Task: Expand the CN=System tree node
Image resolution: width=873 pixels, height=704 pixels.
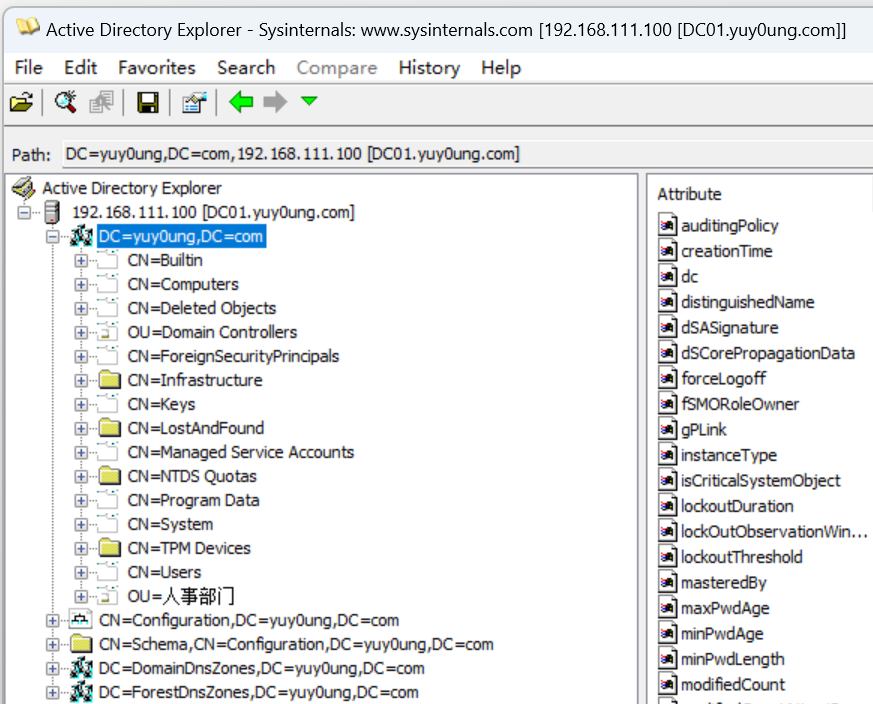Action: tap(81, 524)
